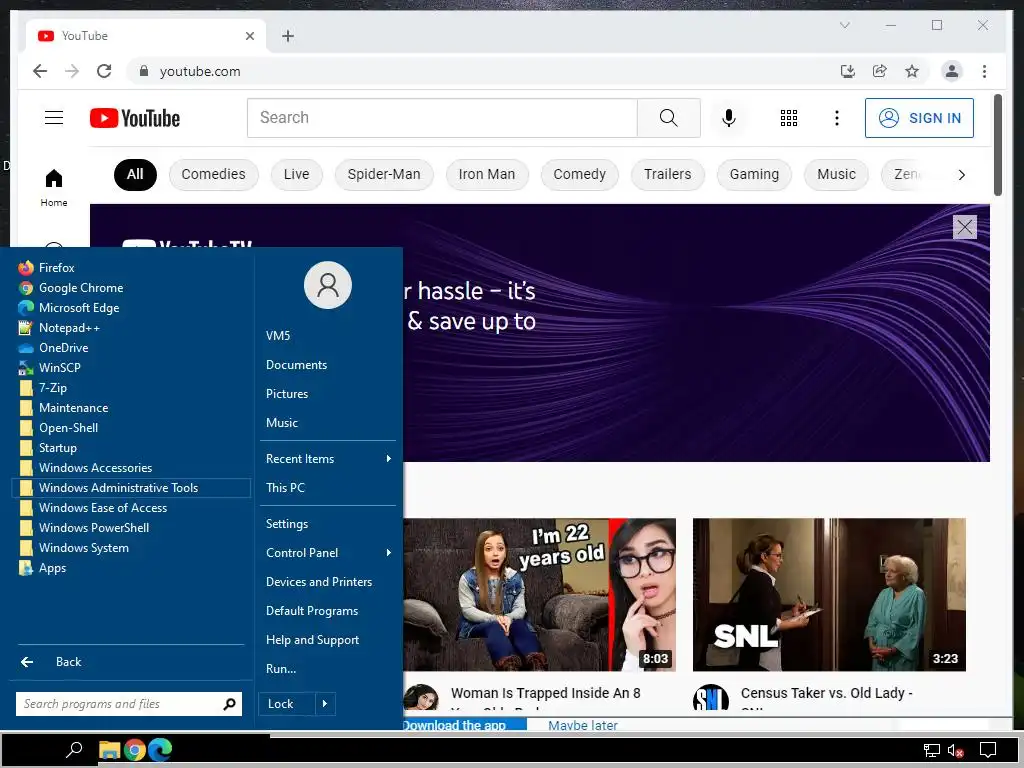
Task: Select the Comedies category chip
Action: click(214, 174)
